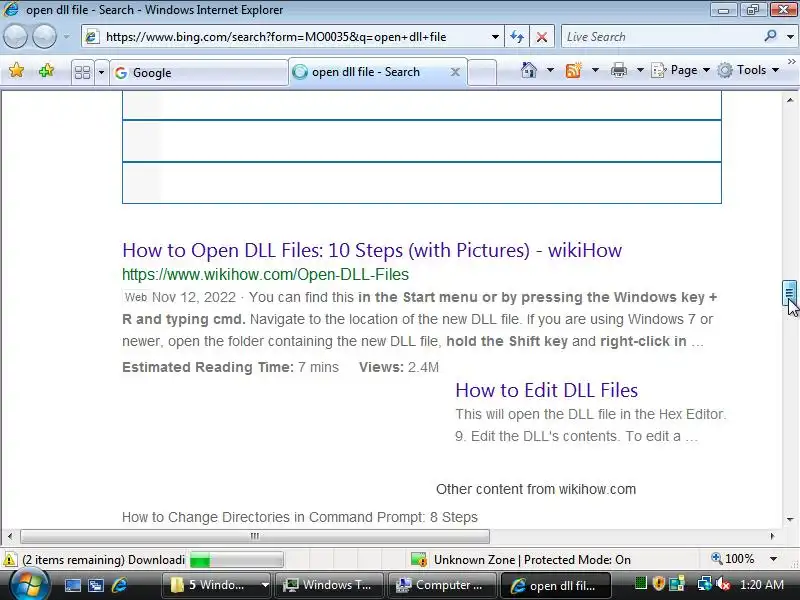Click the tray icon right of the shield
Image resolution: width=800 pixels, height=600 pixels.
click(677, 583)
